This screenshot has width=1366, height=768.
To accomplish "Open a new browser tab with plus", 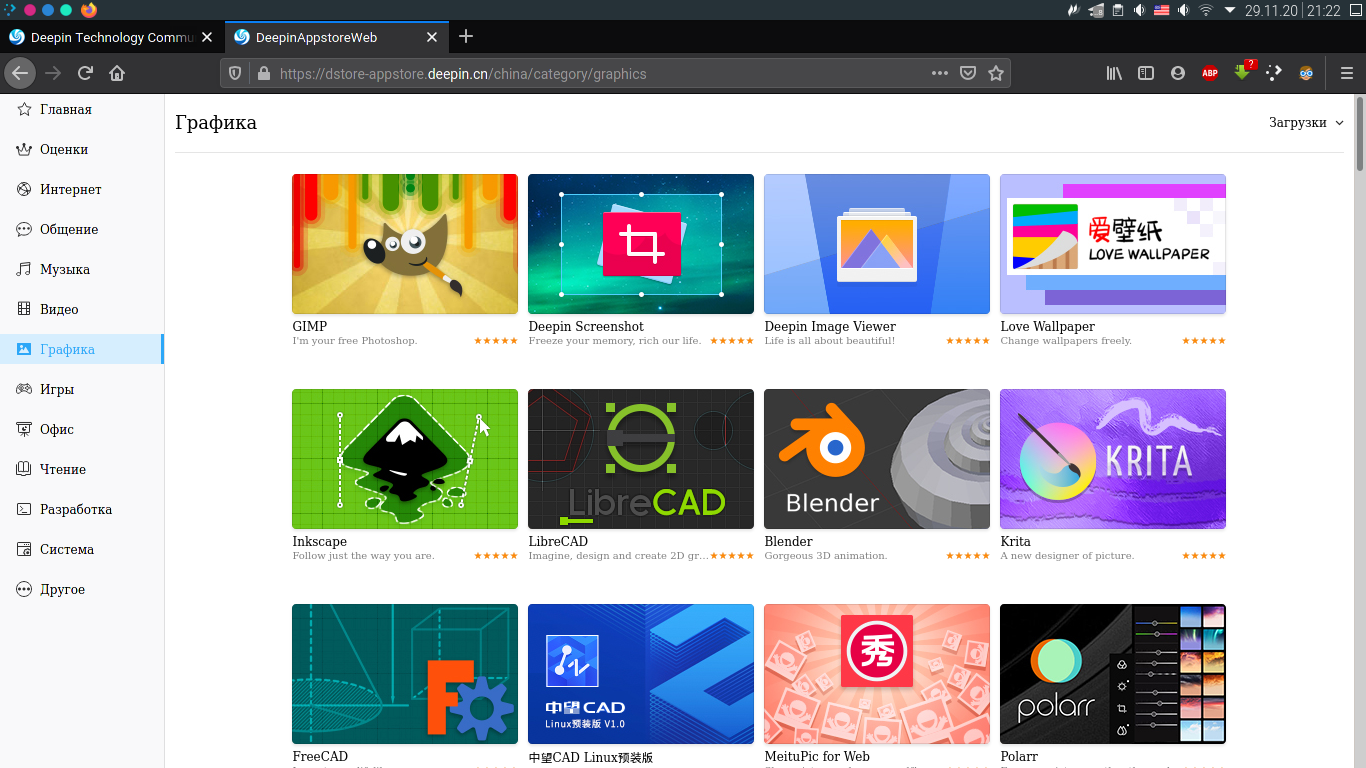I will coord(466,37).
